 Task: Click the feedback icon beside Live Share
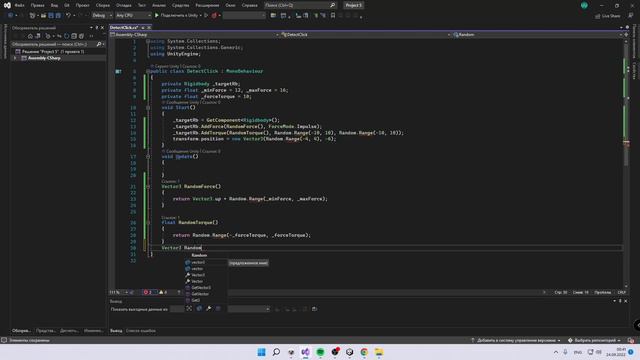(x=631, y=16)
